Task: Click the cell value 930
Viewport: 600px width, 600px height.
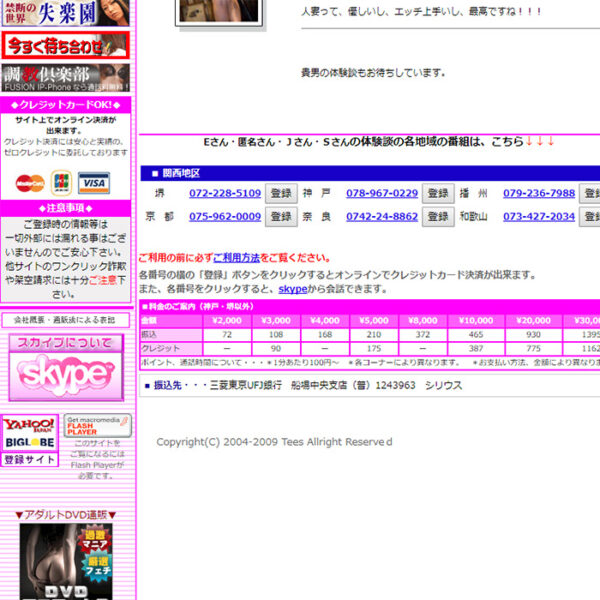Action: (x=533, y=335)
